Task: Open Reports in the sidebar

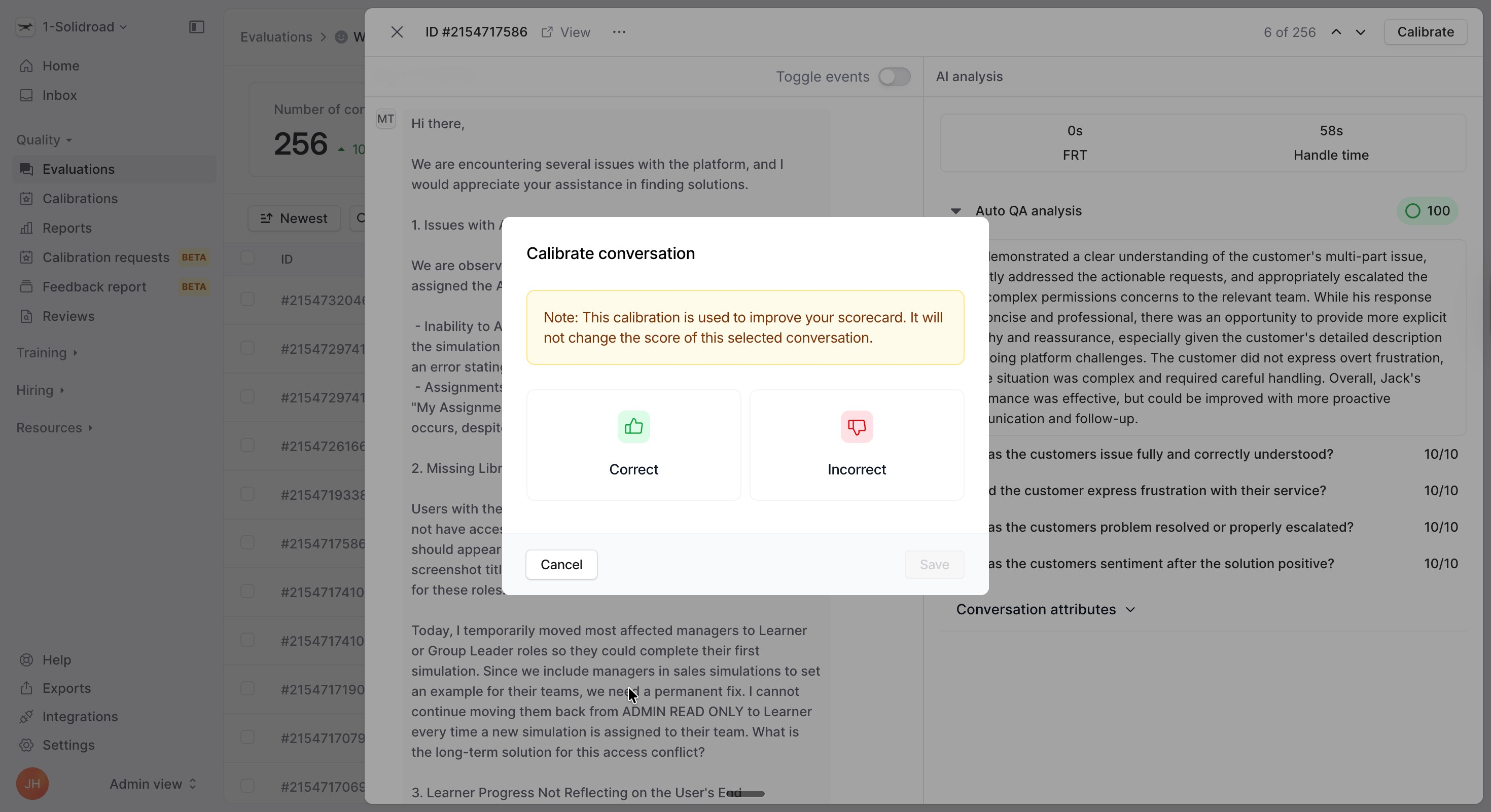Action: [x=66, y=228]
